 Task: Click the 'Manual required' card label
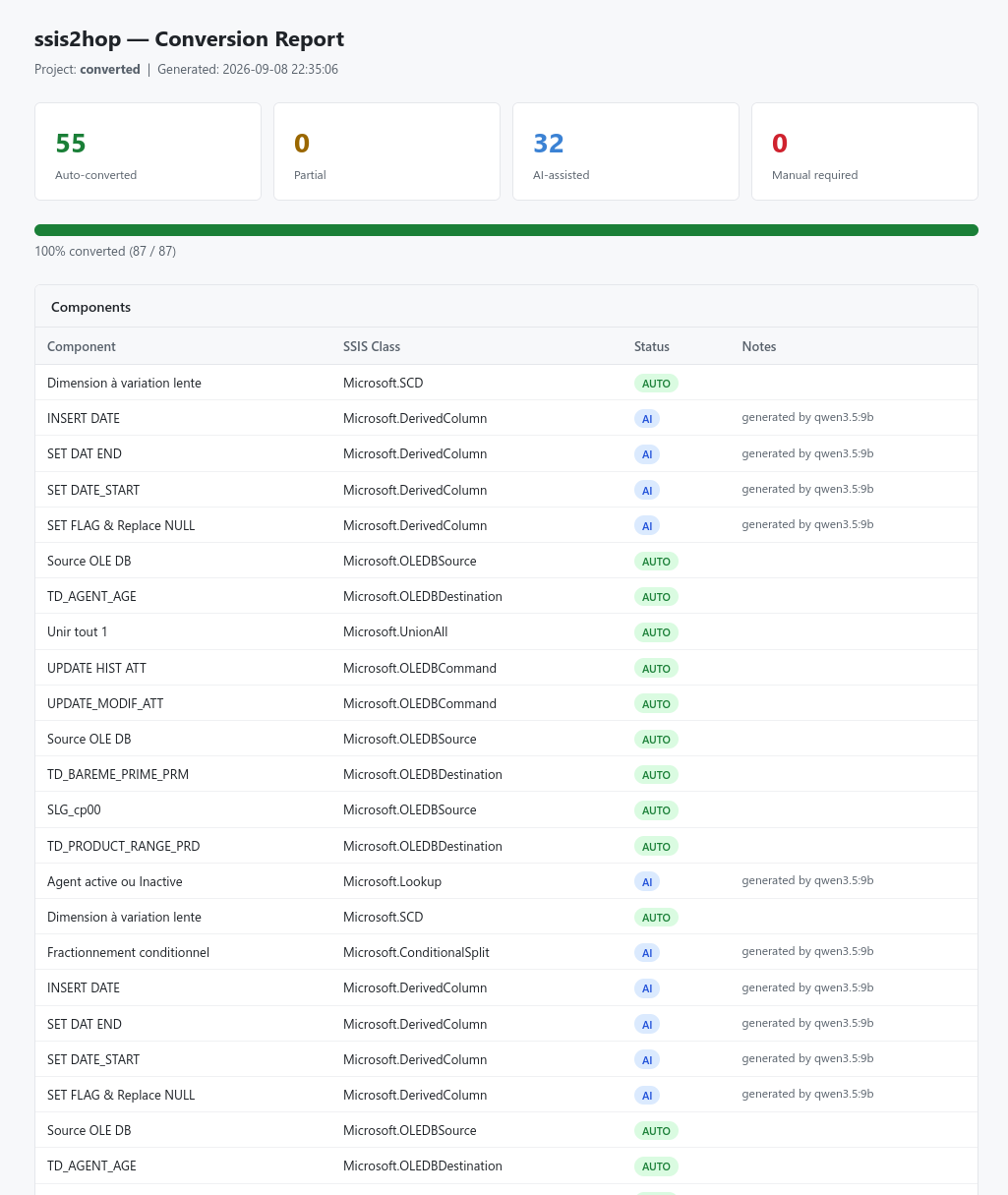pos(815,175)
